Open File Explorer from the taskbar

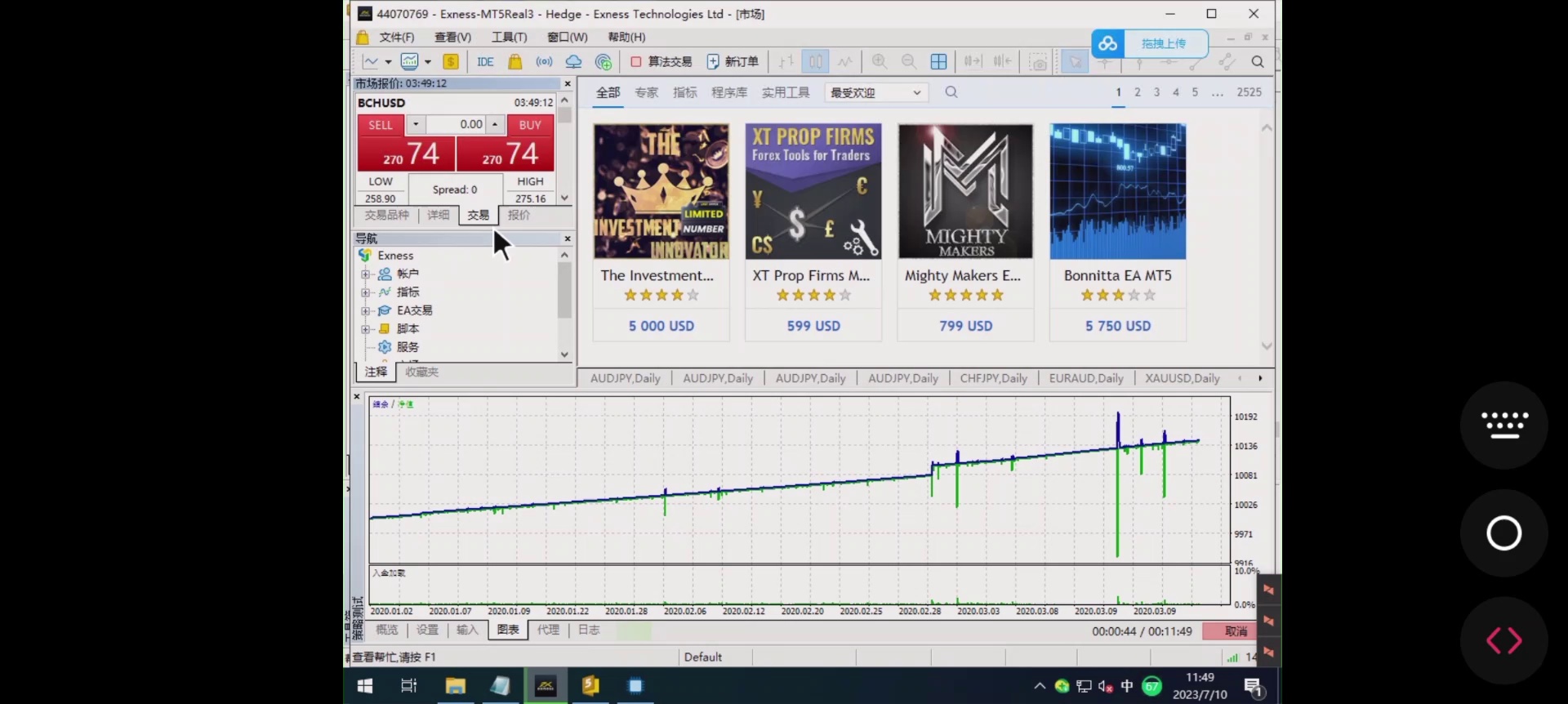pos(455,686)
